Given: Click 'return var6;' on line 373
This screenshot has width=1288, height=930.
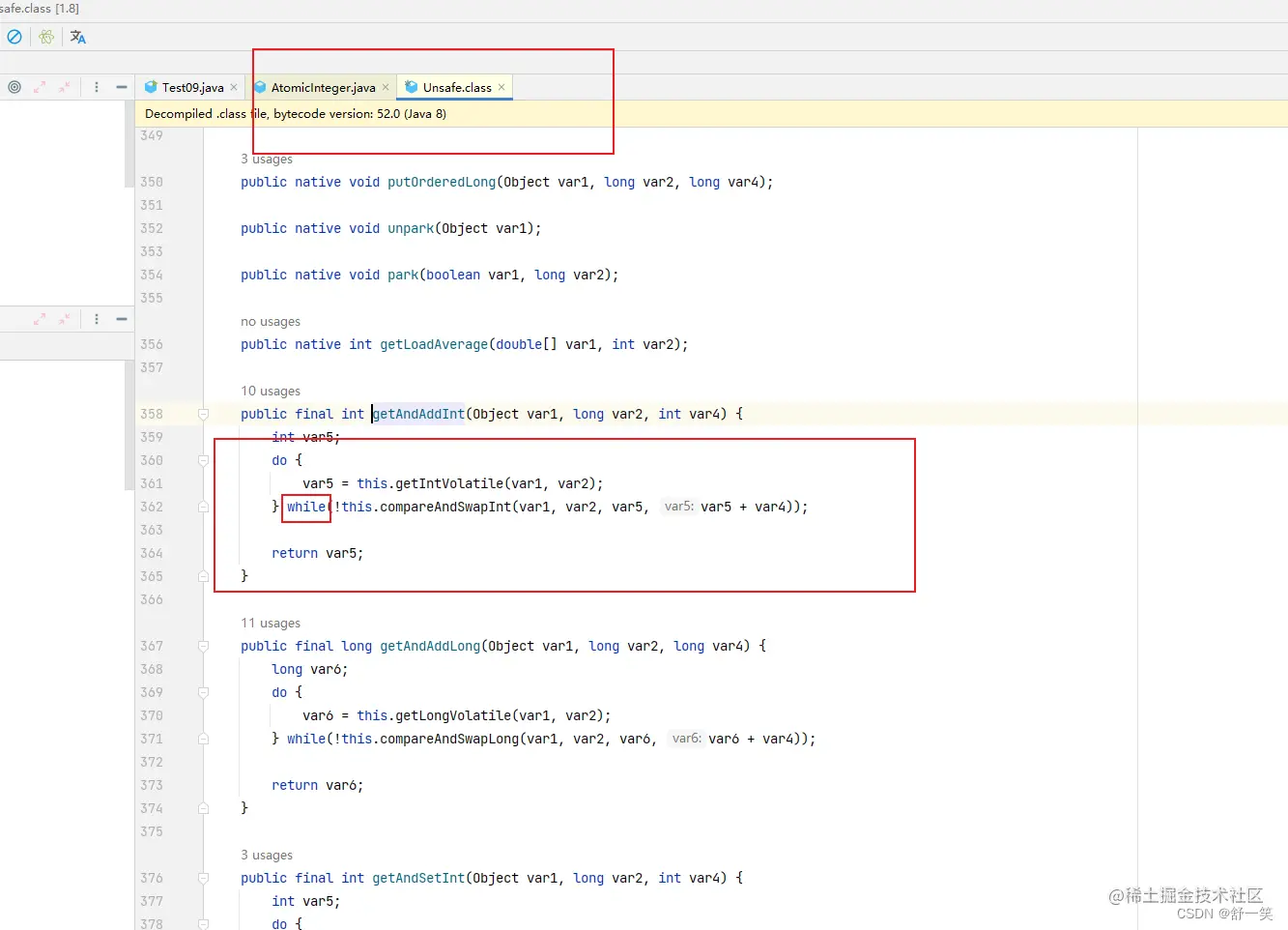Looking at the screenshot, I should 318,785.
